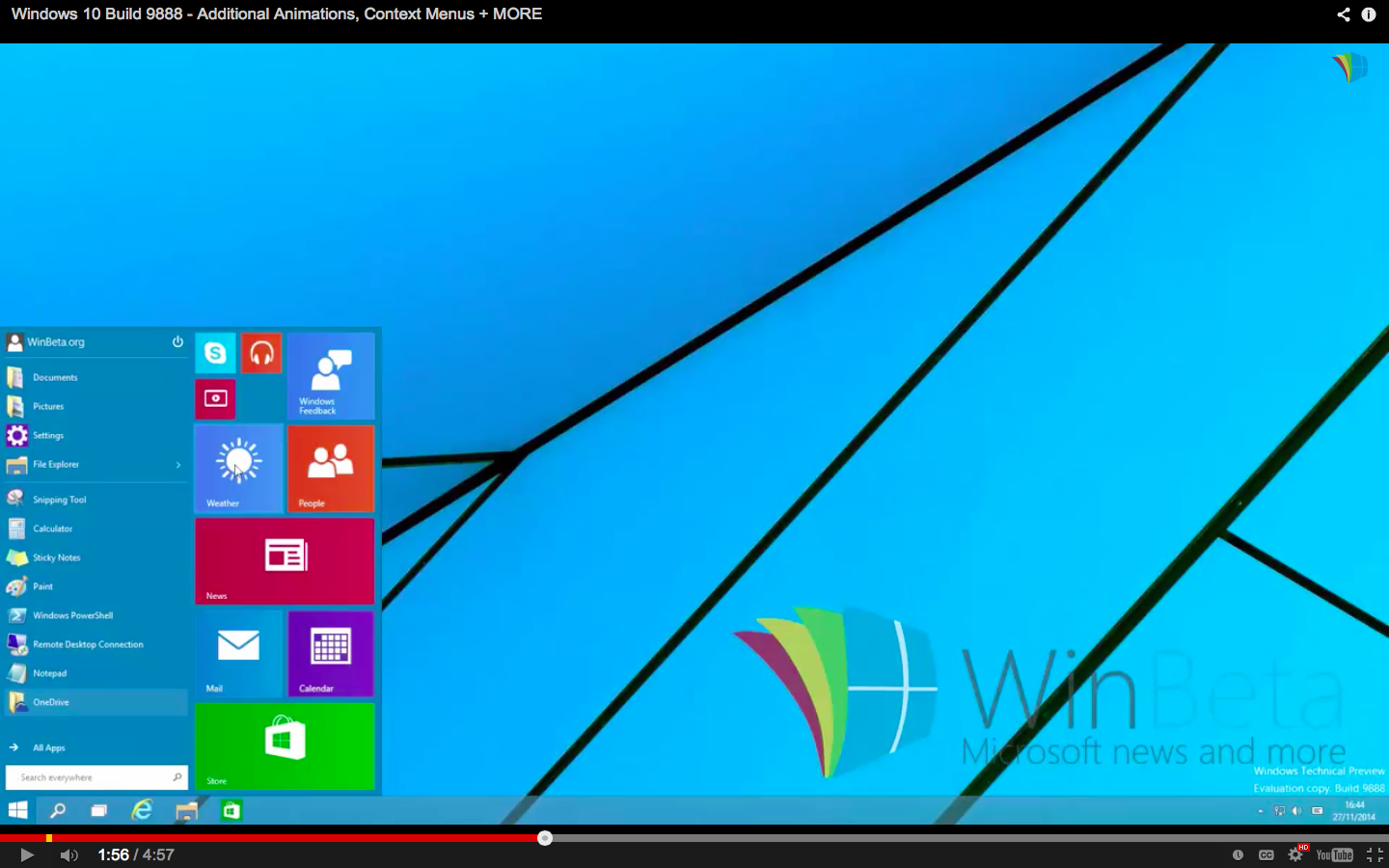Click the YouTube logo in player bar
The height and width of the screenshot is (868, 1389).
click(x=1335, y=854)
